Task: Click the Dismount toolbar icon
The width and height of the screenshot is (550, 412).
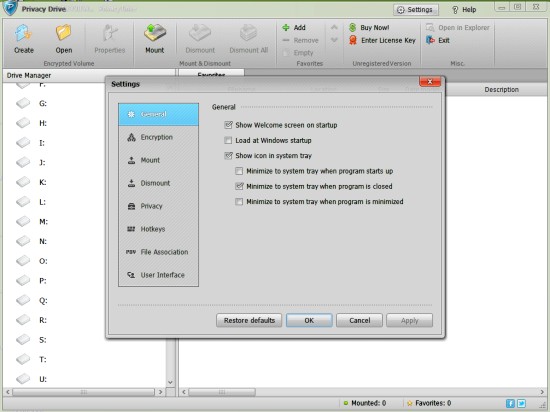Action: pos(200,34)
